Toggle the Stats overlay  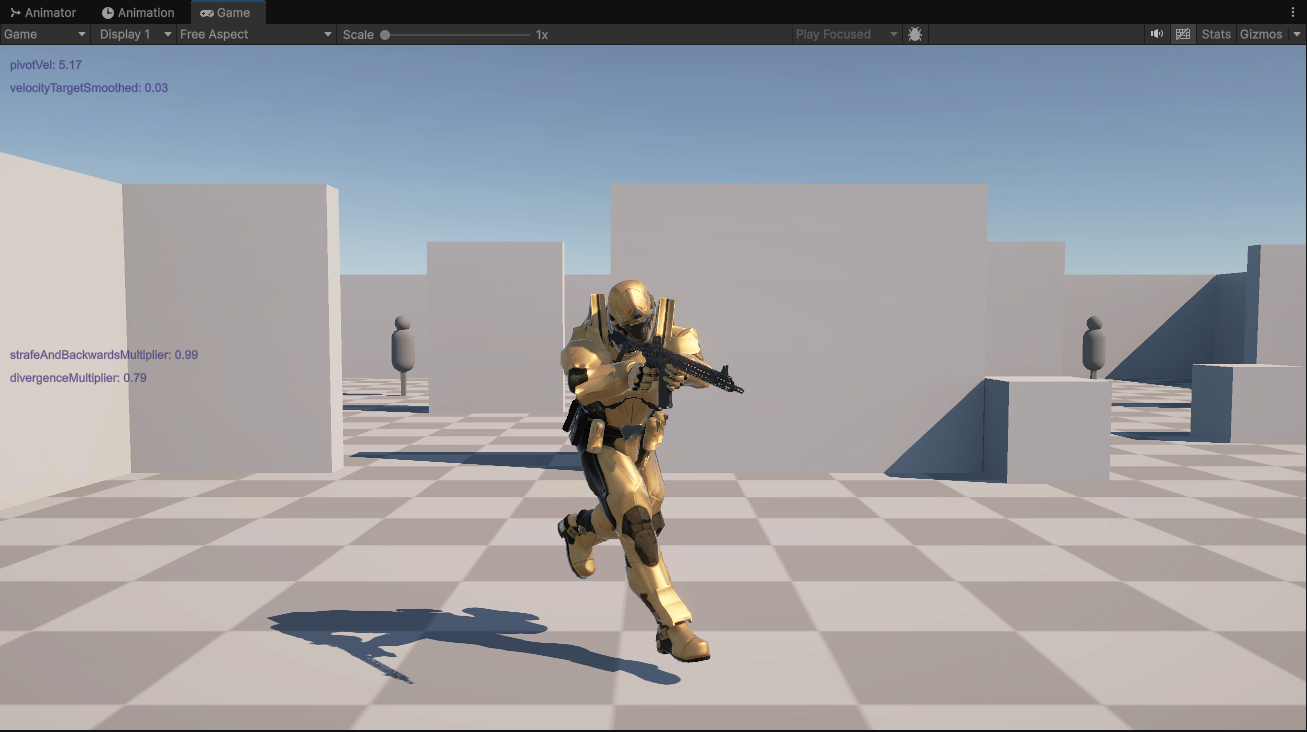[x=1216, y=34]
